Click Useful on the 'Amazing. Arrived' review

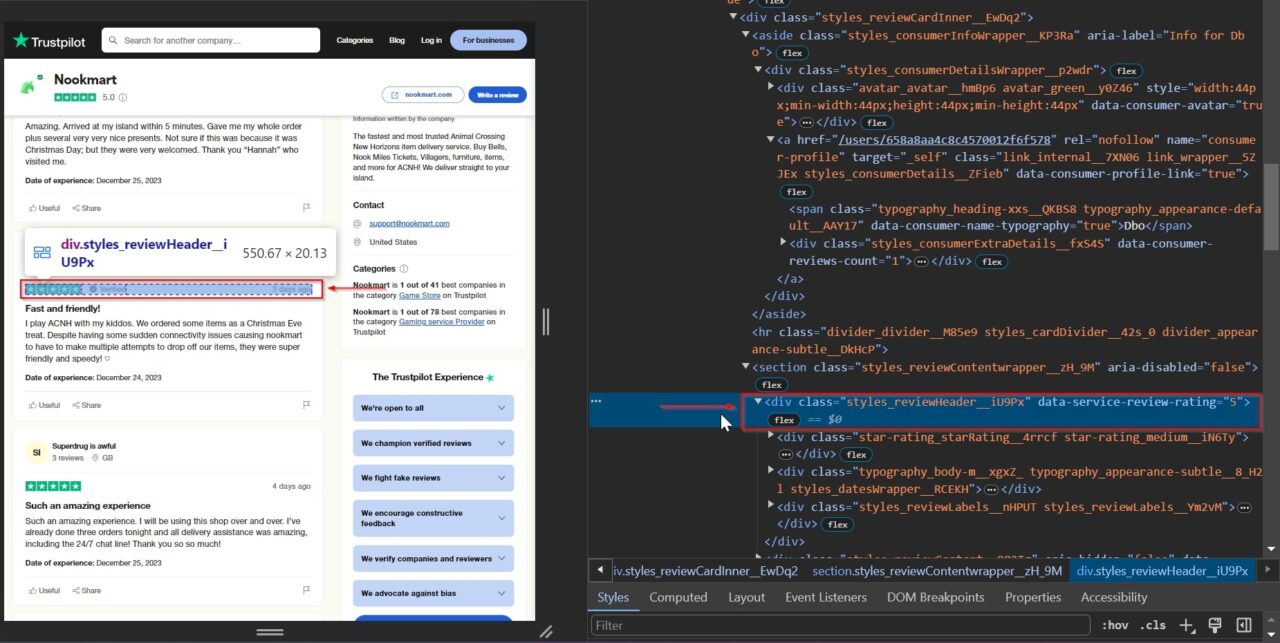(x=45, y=208)
